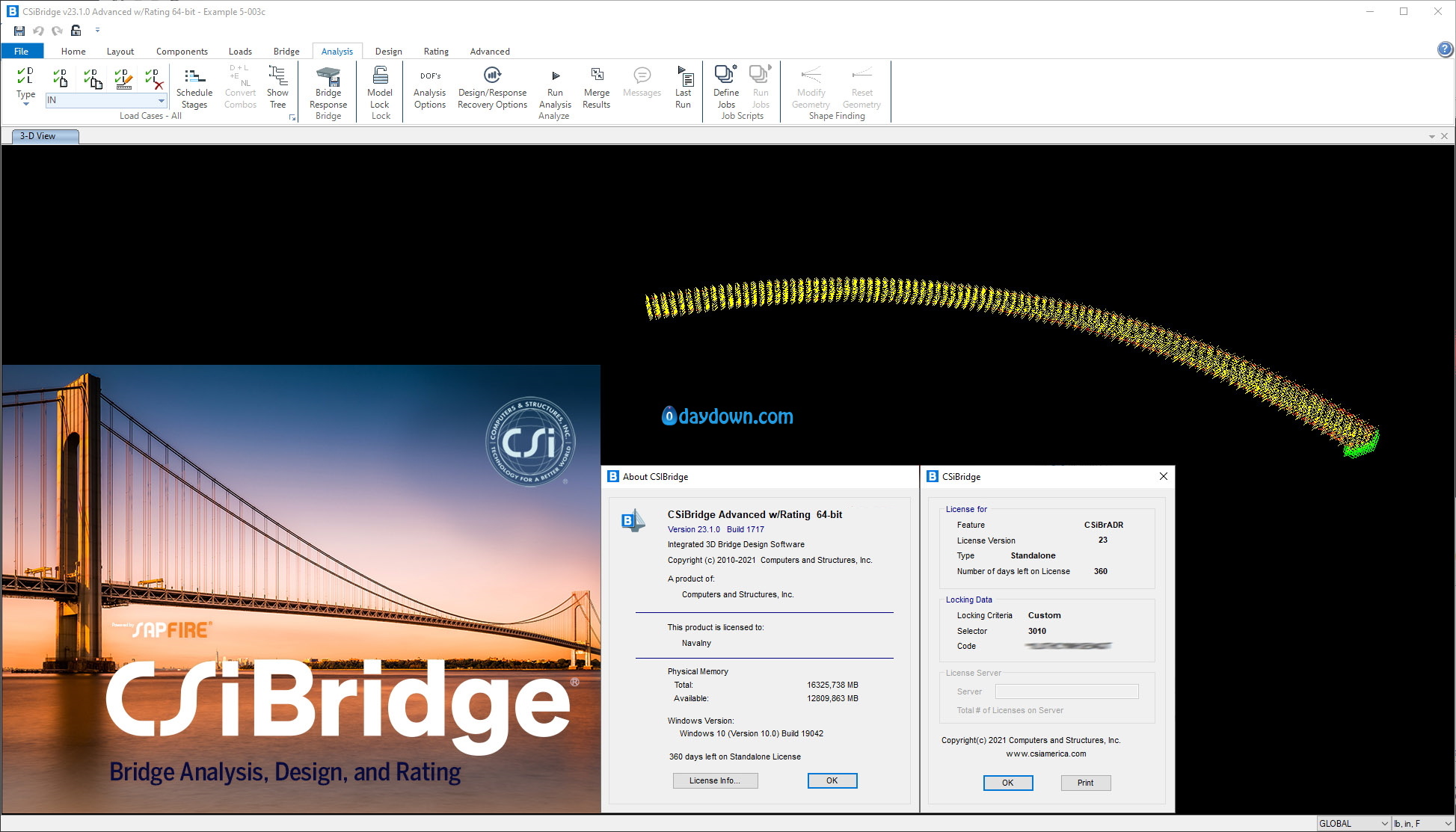The height and width of the screenshot is (832, 1456).
Task: Open Schedule Stages tool
Action: pyautogui.click(x=194, y=87)
